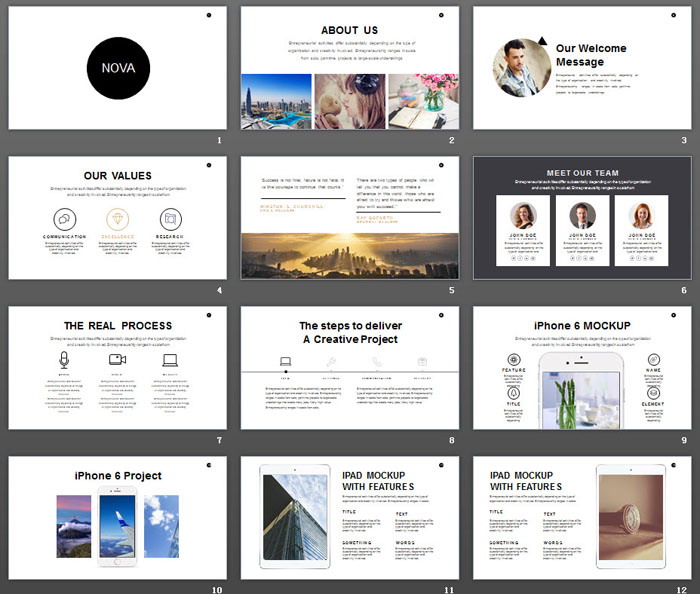Click the iPhone mockup image with asparagus
700x594 pixels.
[581, 392]
